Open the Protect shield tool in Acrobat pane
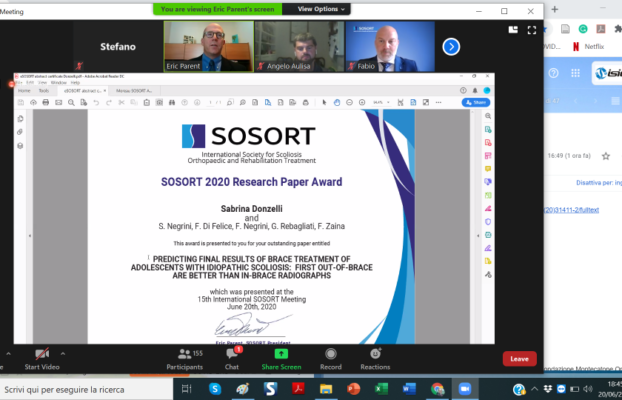Viewport: 622px width, 400px height. click(488, 221)
